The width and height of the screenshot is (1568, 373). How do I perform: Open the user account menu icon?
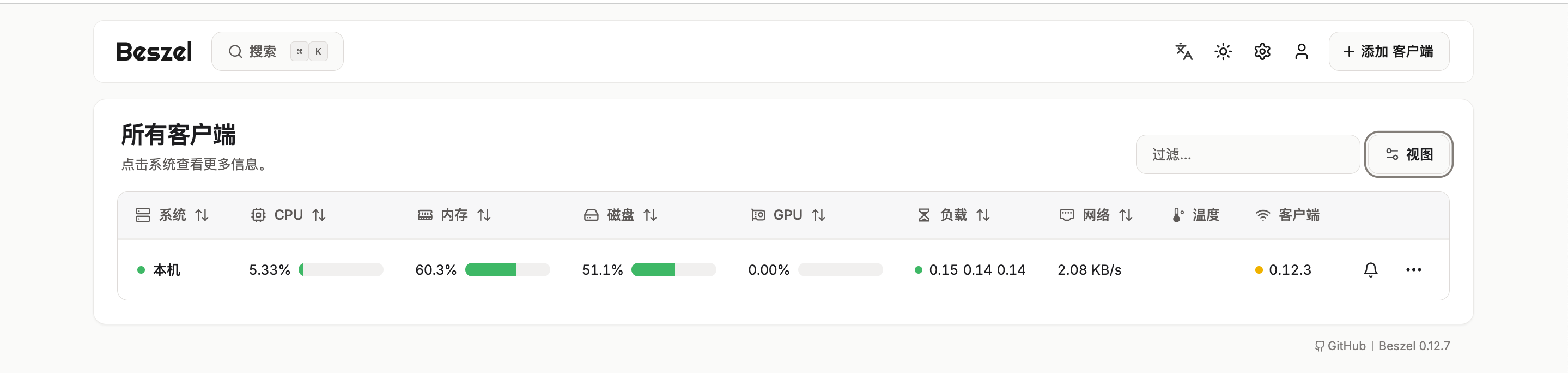point(1302,52)
